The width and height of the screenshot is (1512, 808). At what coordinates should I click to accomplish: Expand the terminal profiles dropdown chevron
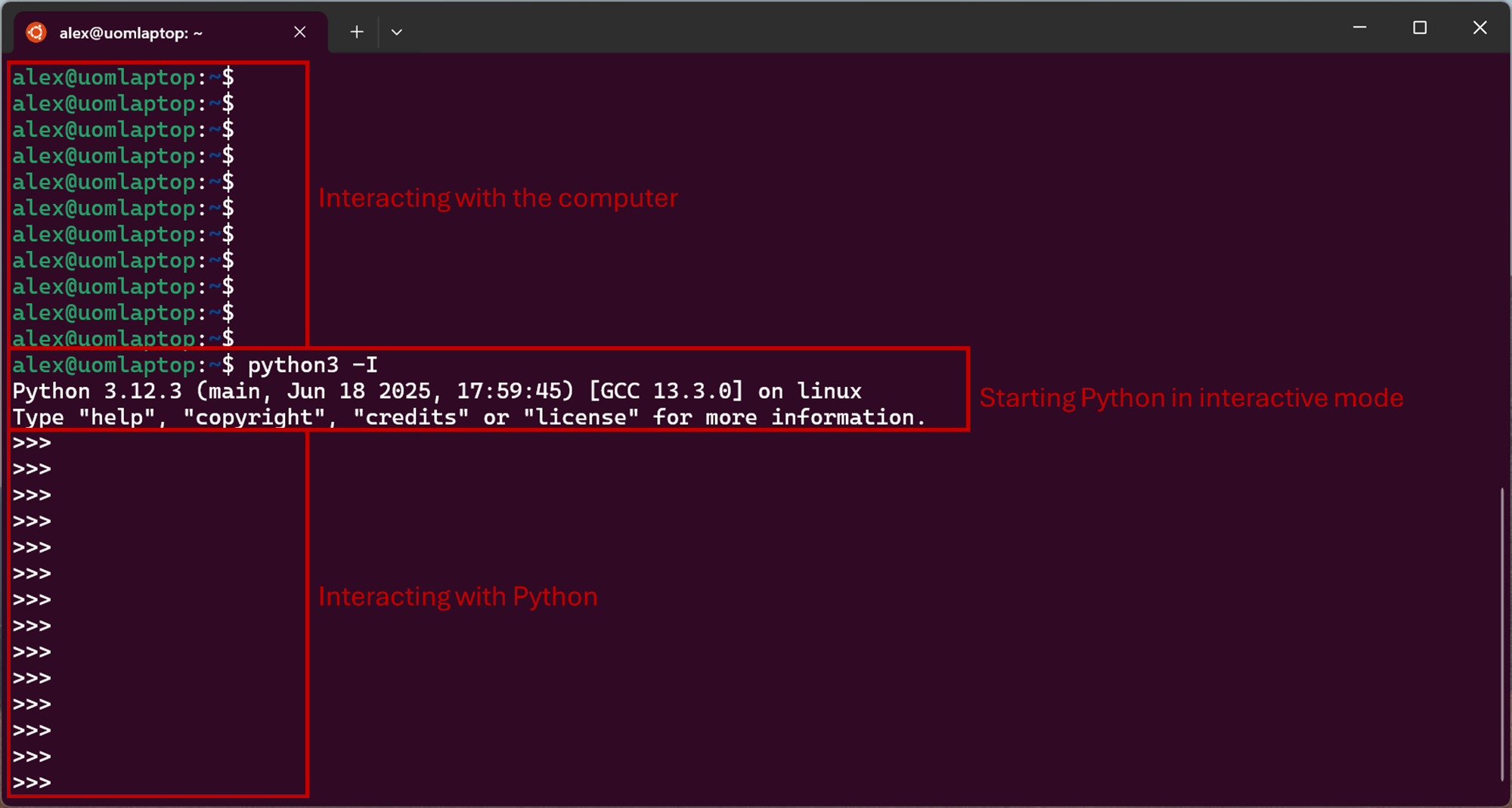tap(397, 32)
